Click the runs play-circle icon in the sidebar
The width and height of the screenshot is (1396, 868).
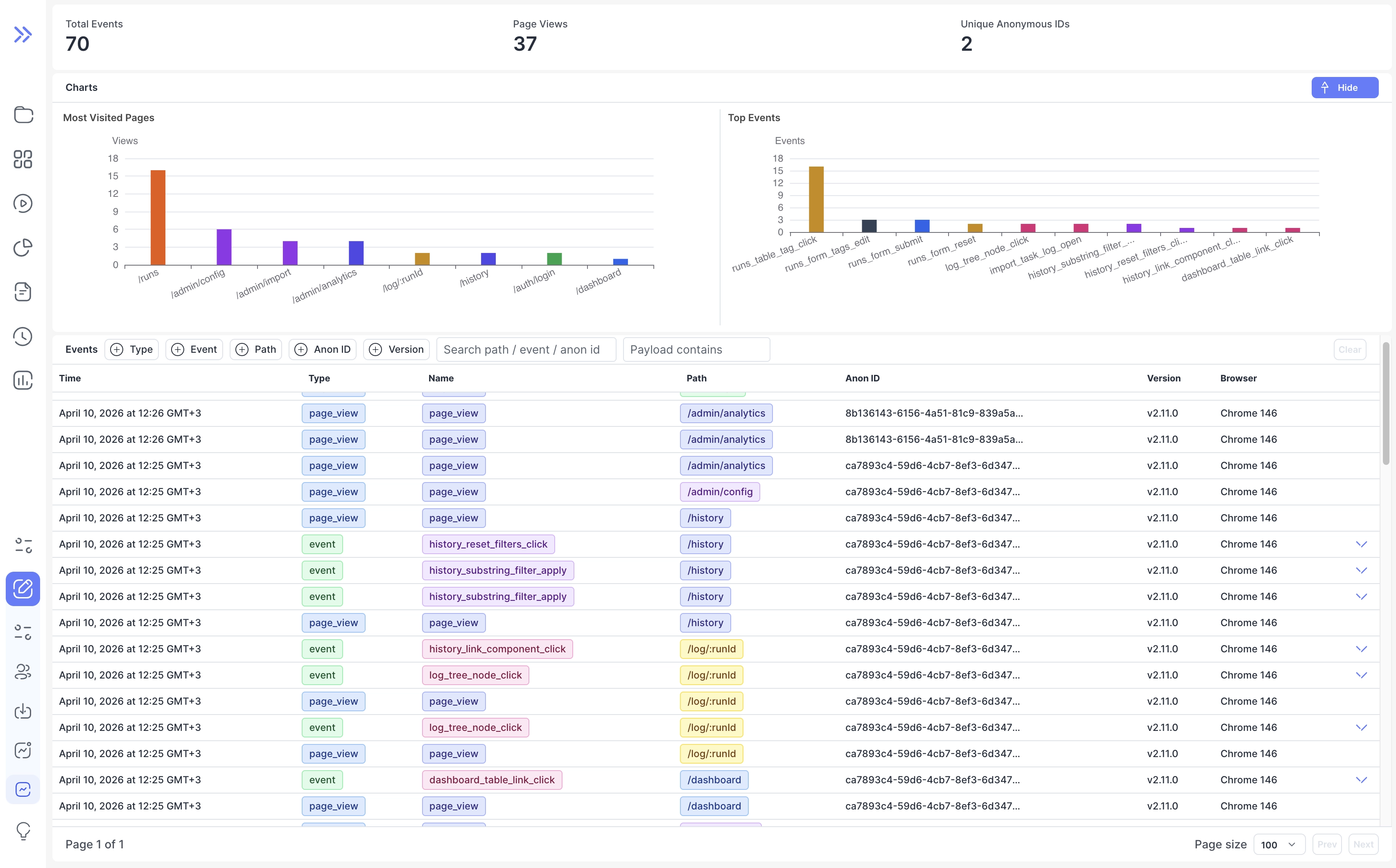click(23, 203)
